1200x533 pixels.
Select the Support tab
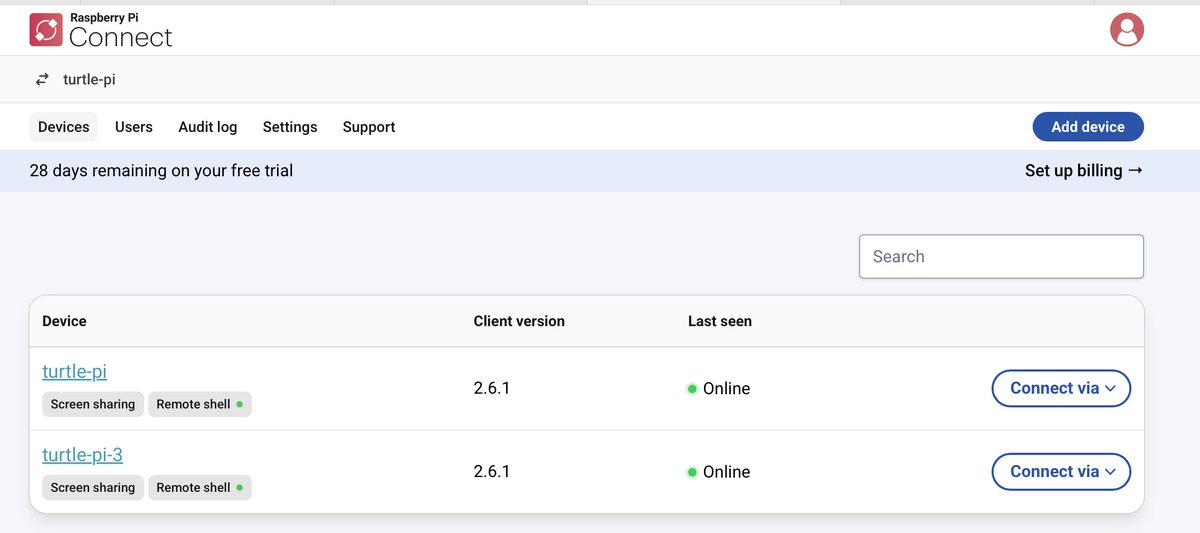[369, 127]
